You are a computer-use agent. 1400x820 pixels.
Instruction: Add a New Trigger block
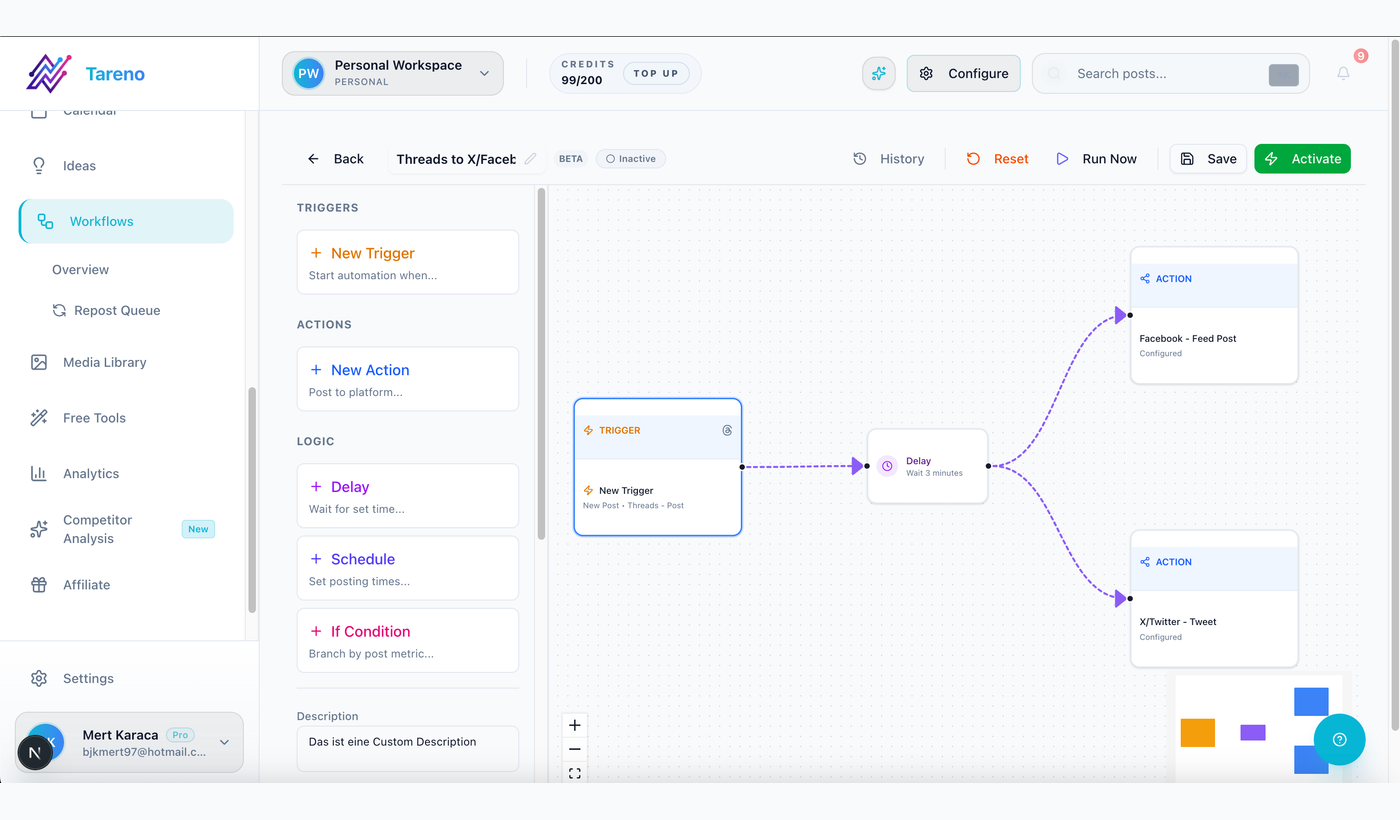[x=408, y=262]
